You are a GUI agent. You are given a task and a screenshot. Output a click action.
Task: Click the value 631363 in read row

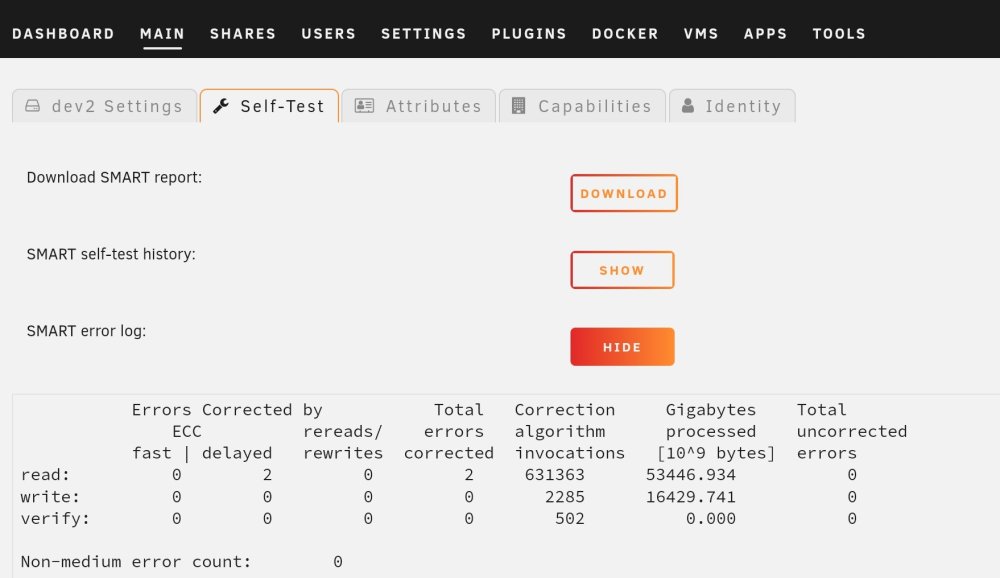click(x=554, y=475)
